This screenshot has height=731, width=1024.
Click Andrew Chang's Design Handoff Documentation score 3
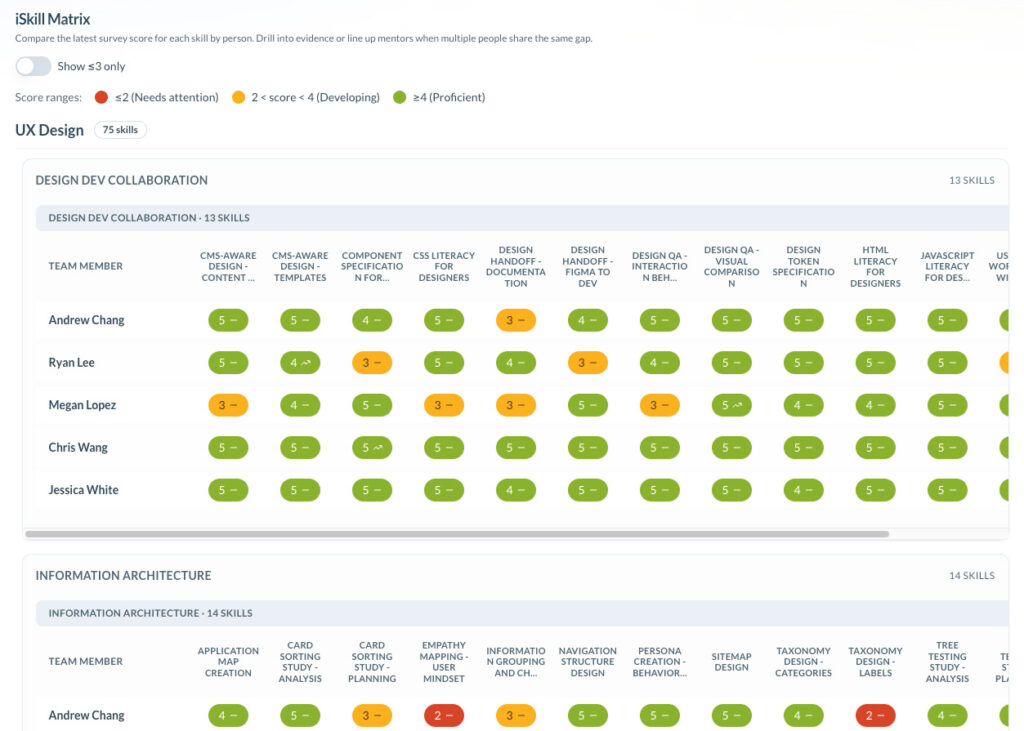pyautogui.click(x=515, y=321)
